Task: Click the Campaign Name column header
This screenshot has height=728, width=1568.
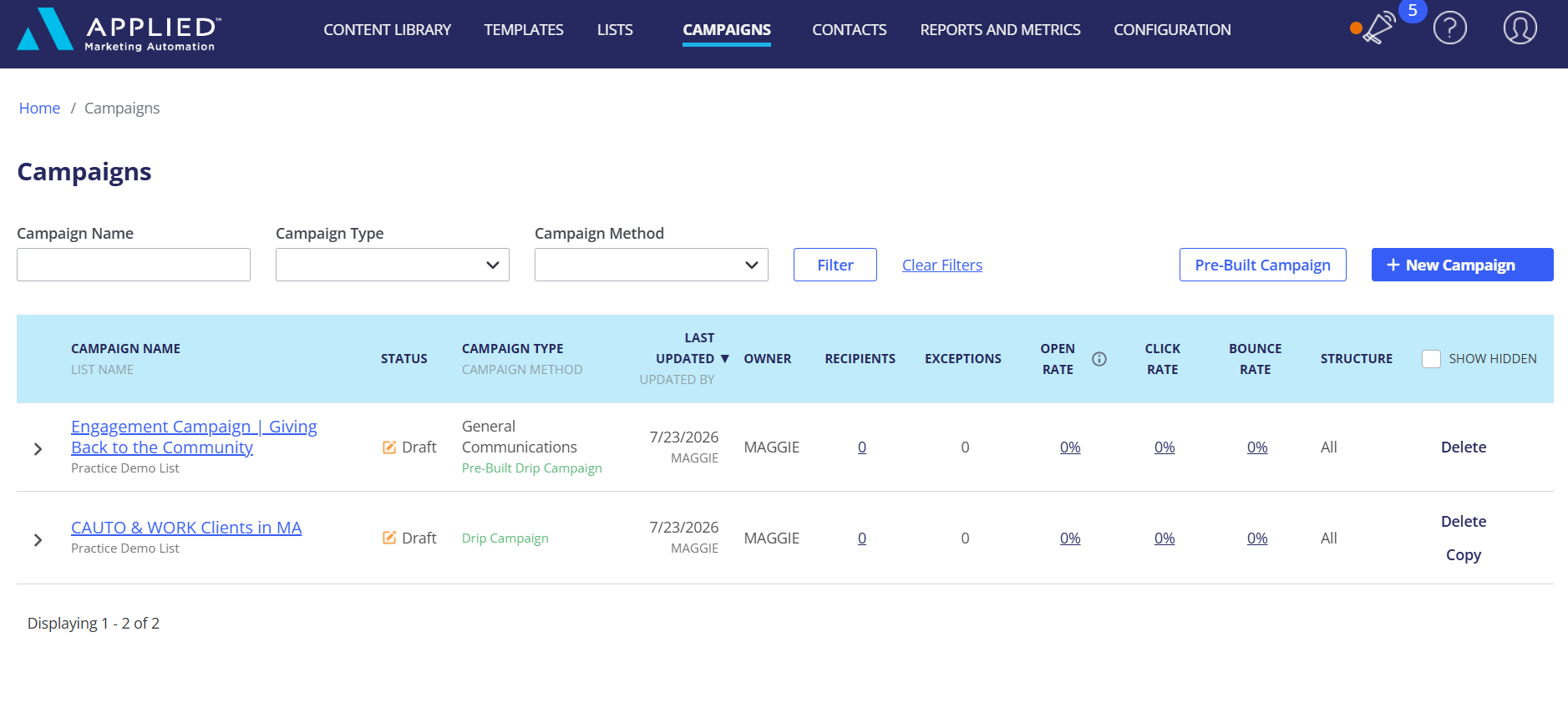Action: pos(125,349)
